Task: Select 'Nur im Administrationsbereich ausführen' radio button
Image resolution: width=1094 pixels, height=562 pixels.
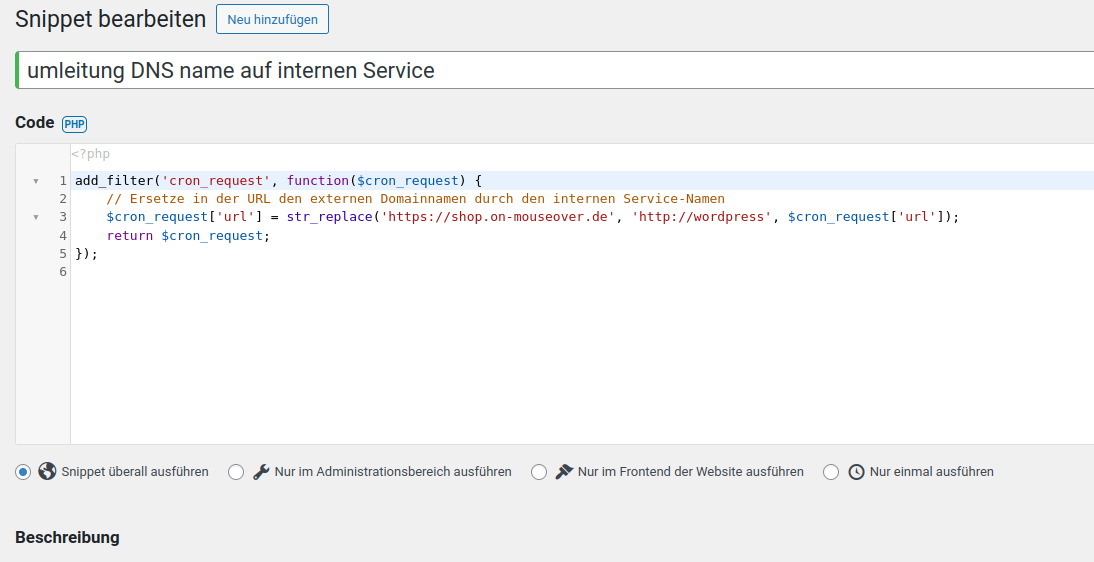Action: click(236, 472)
